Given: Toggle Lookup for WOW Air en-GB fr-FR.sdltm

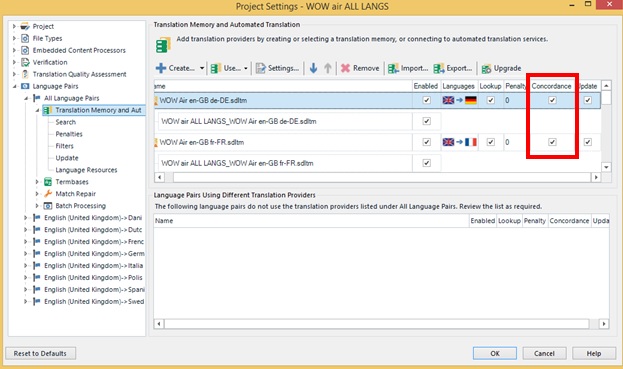Looking at the screenshot, I should [x=491, y=142].
